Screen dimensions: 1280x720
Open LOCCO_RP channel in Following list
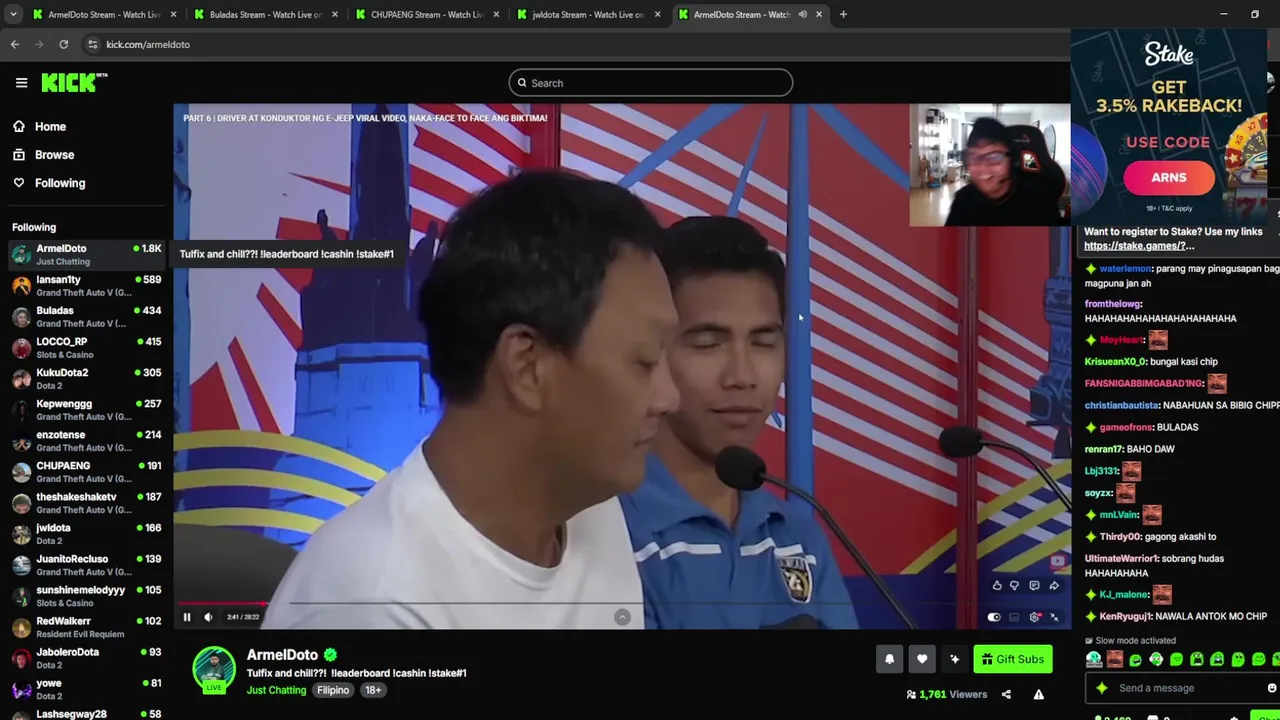point(86,348)
